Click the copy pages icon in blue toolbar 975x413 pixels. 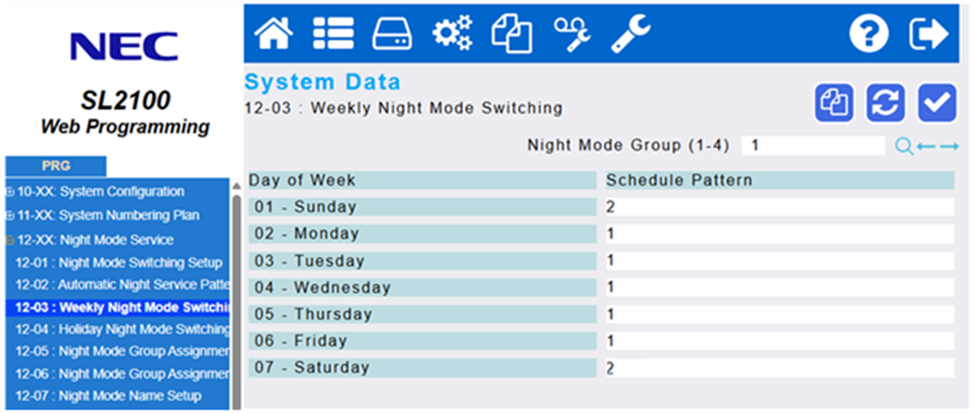tap(511, 34)
